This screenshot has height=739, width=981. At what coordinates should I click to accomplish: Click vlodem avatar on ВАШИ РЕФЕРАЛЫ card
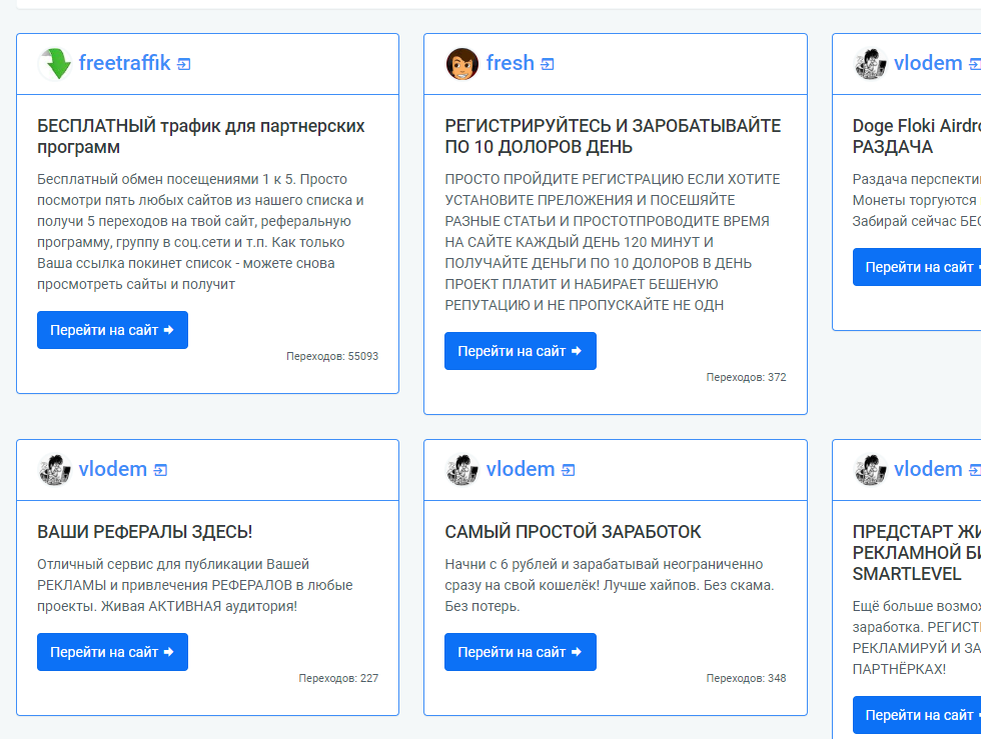[x=54, y=470]
